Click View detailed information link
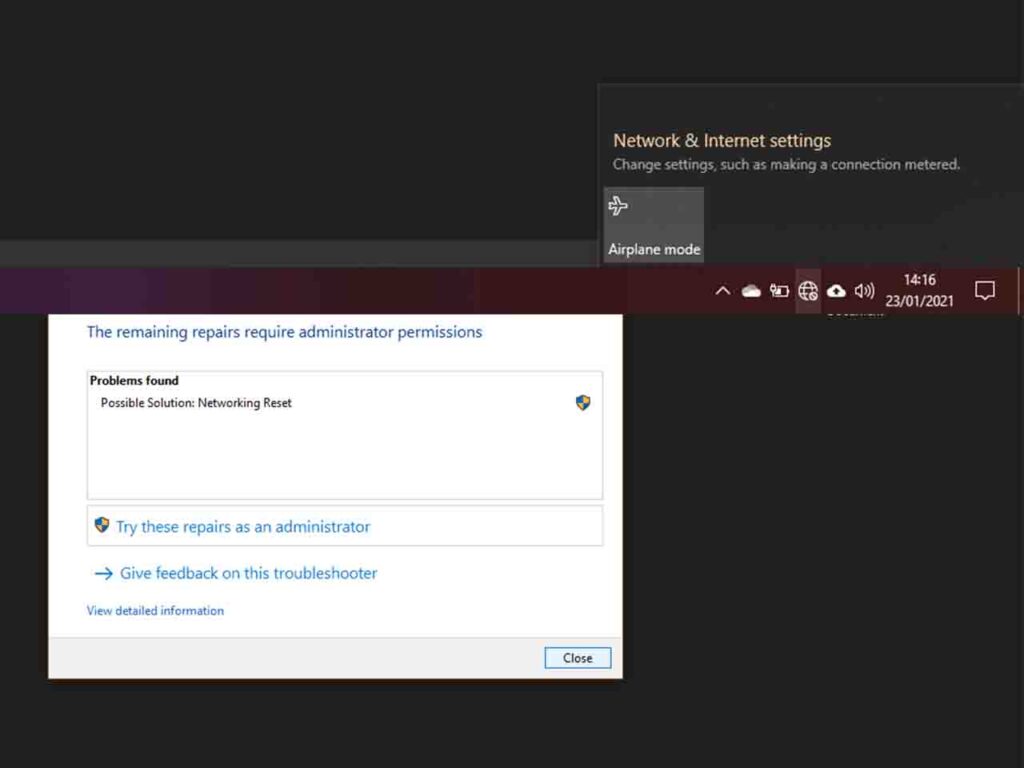Screen dimensions: 1024x768 point(155,611)
